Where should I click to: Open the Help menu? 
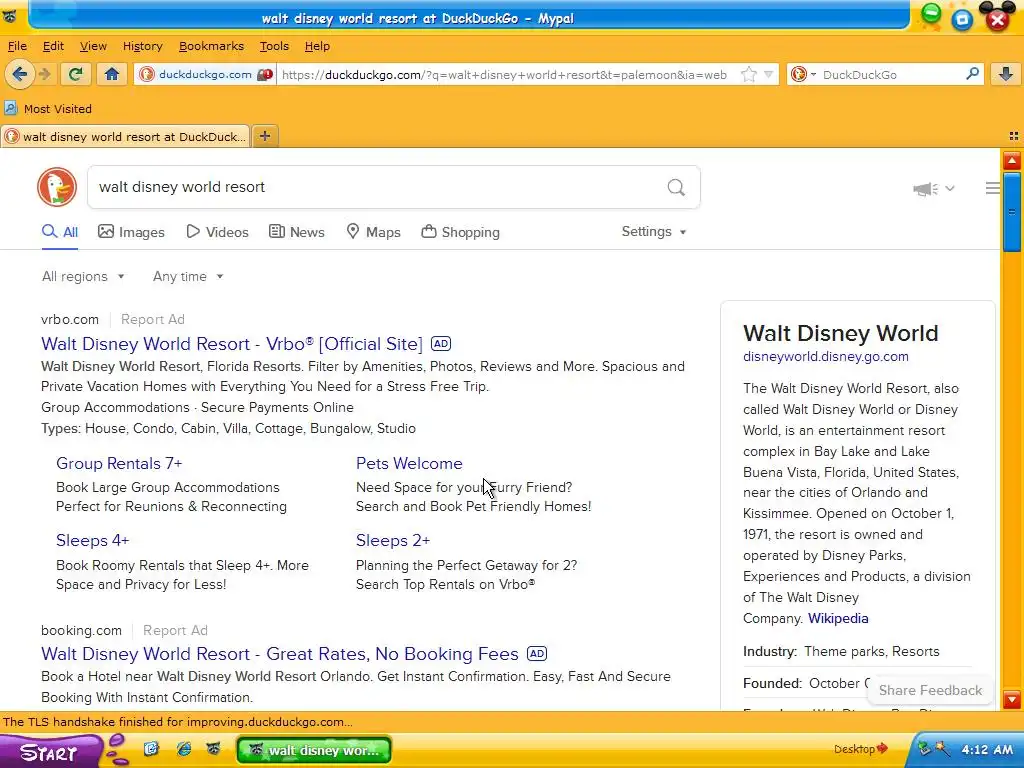click(317, 46)
